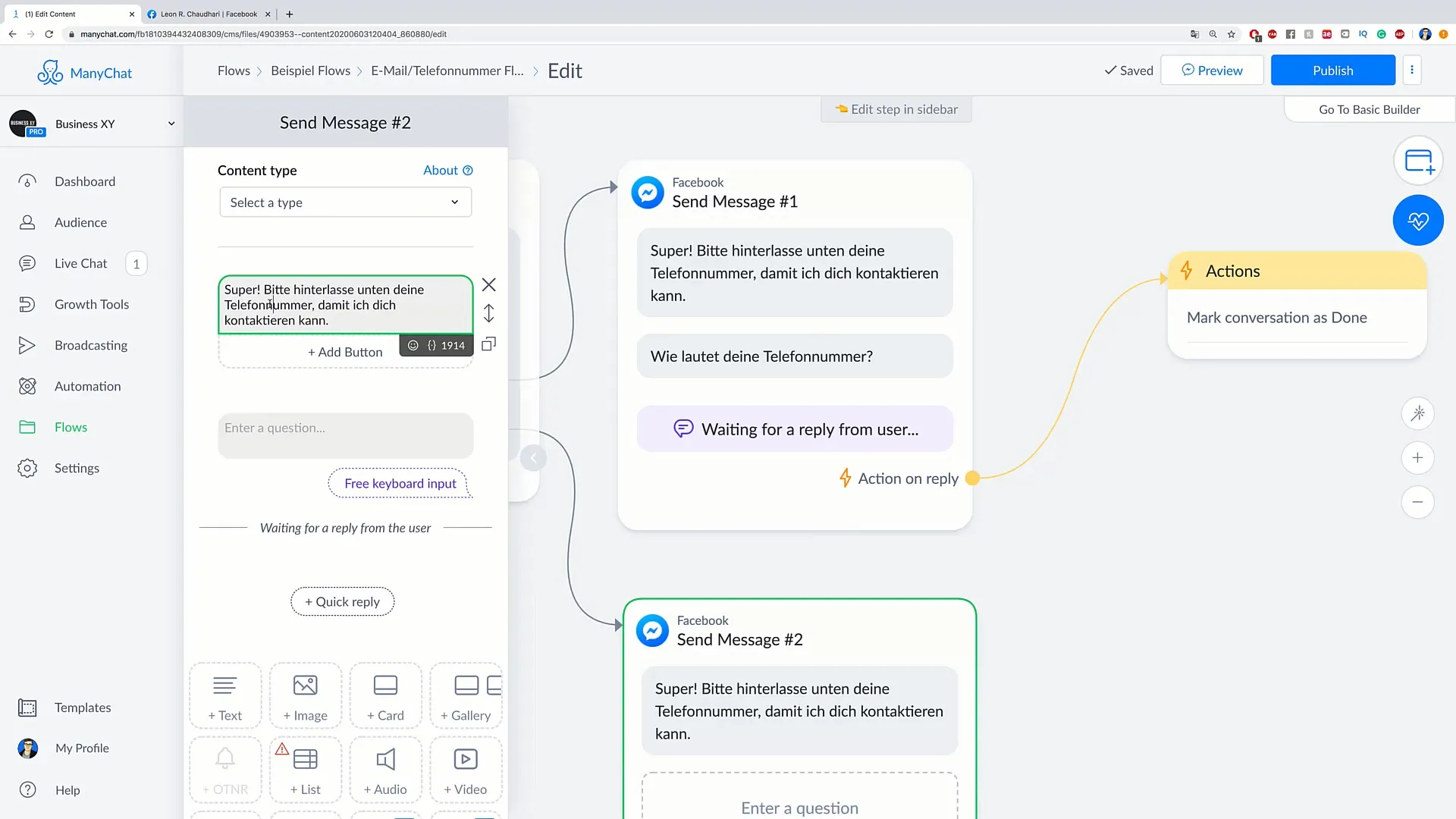
Task: Open the Select a type dropdown
Action: tap(345, 202)
